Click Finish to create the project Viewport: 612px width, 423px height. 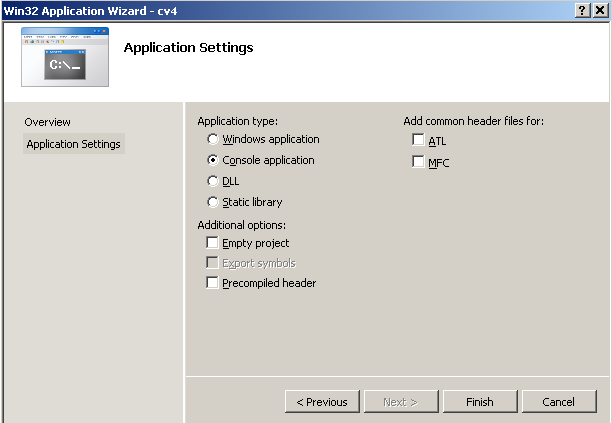point(480,402)
